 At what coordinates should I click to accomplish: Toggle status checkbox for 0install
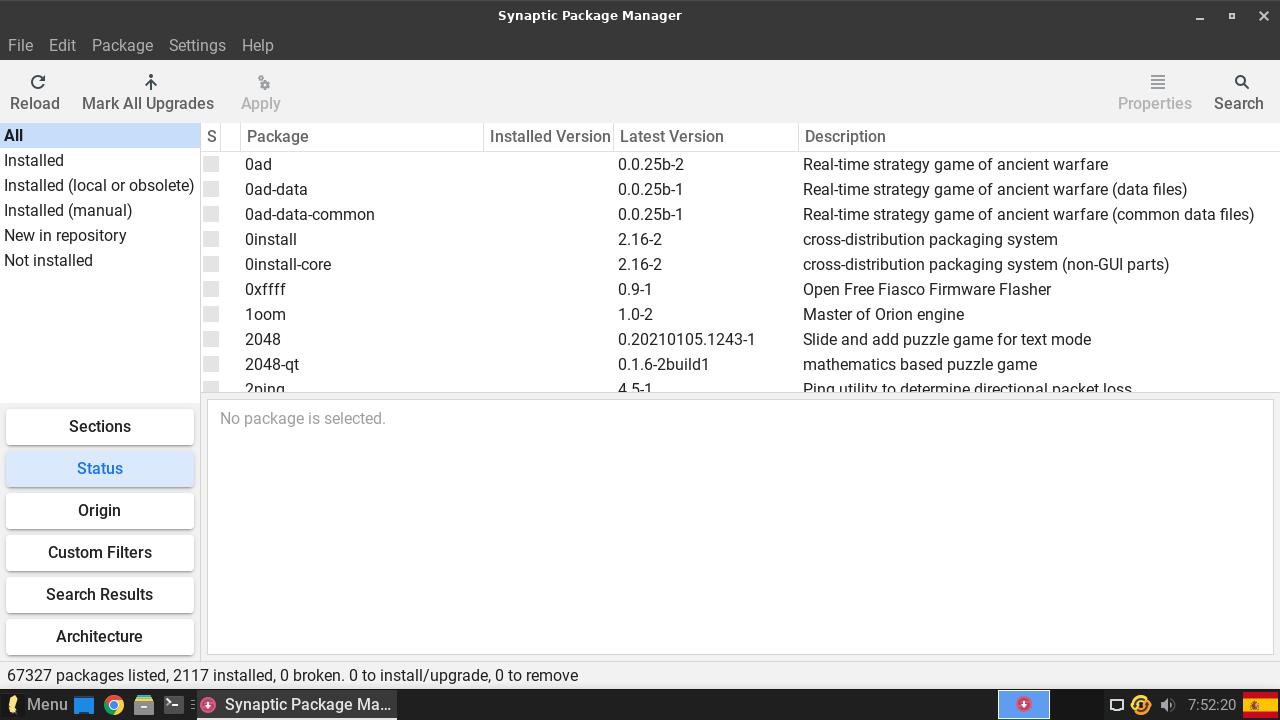[x=211, y=239]
